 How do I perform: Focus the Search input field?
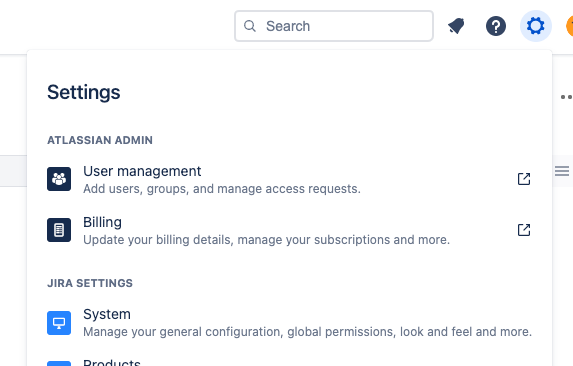pyautogui.click(x=334, y=26)
